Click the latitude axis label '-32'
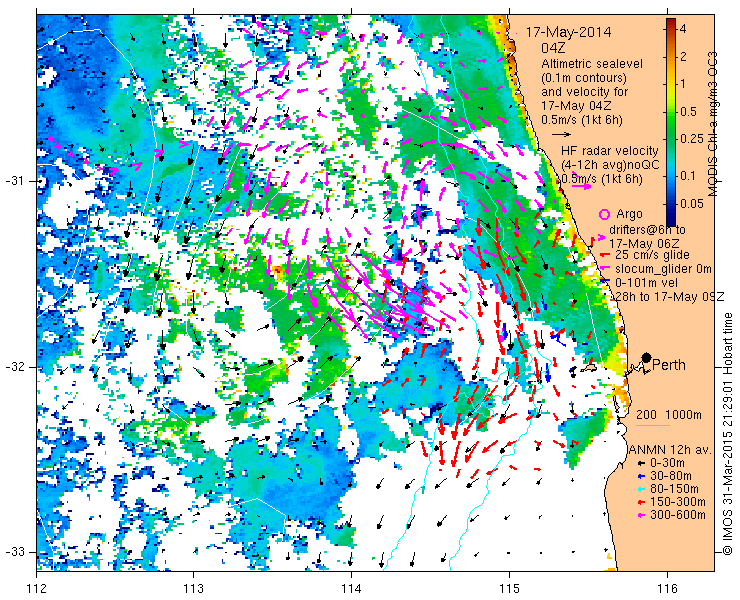The width and height of the screenshot is (740, 600). [x=14, y=366]
